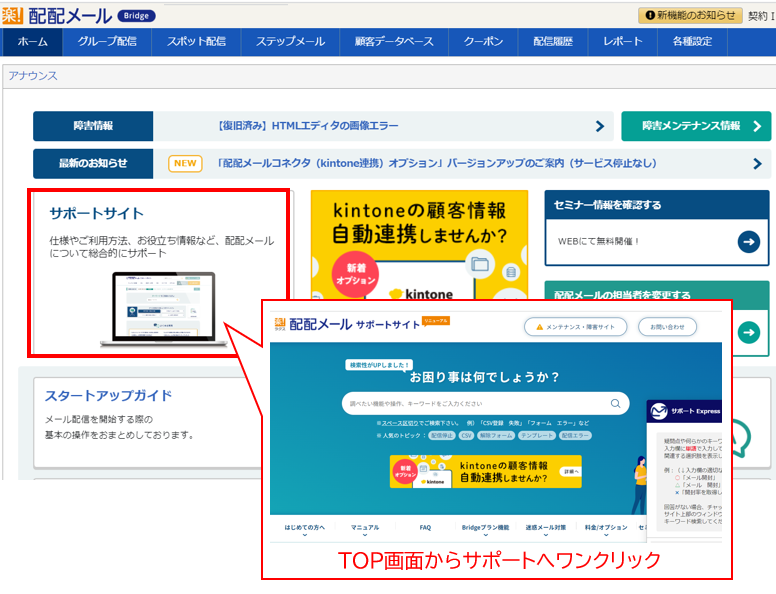Expand the 料金/オプション dropdown

coord(605,528)
